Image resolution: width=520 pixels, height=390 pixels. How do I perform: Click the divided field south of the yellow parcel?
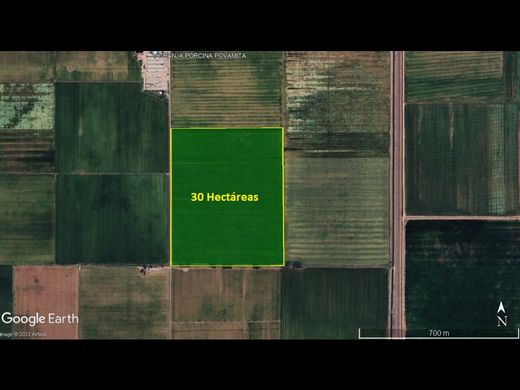(226, 304)
